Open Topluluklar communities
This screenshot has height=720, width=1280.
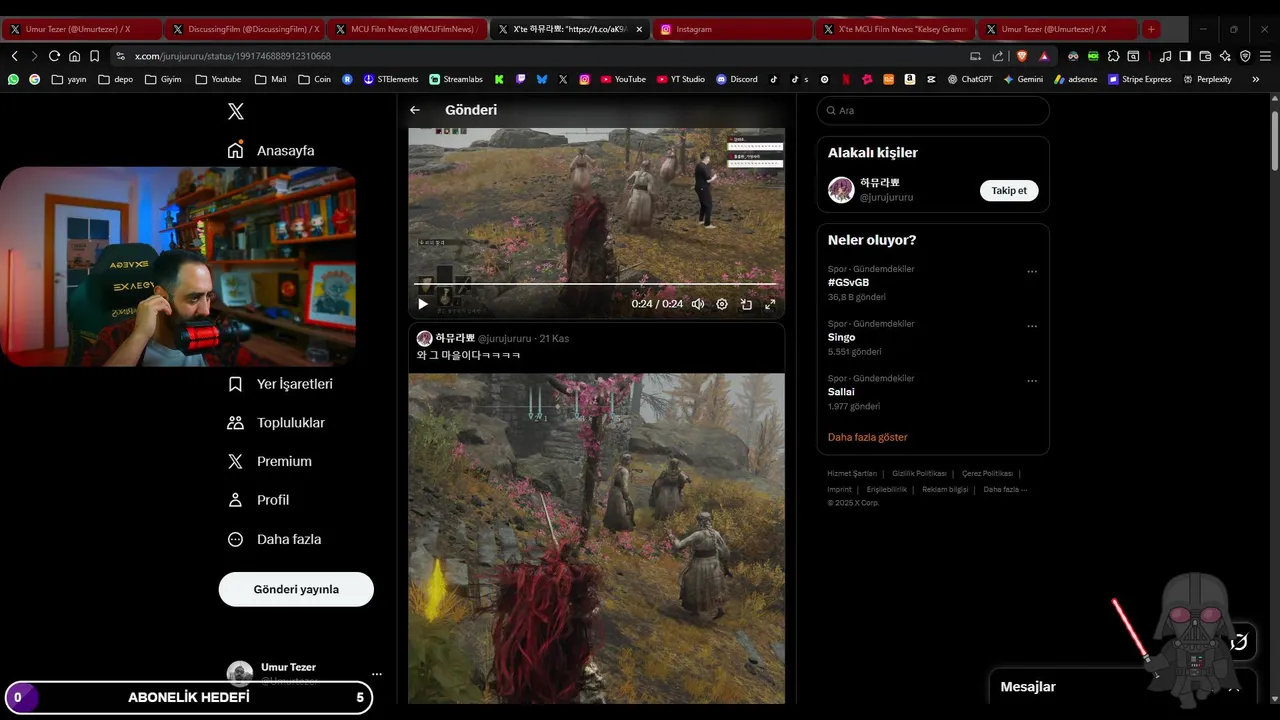pyautogui.click(x=276, y=423)
